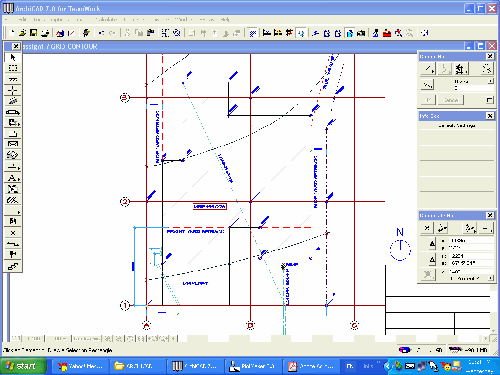
Task: Click the Cut scissors toolbar icon
Action: pyautogui.click(x=127, y=33)
